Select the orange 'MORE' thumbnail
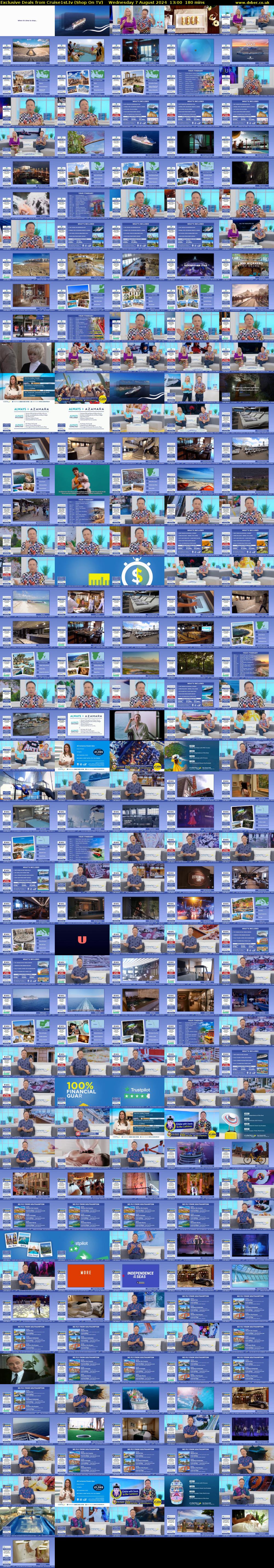Viewport: 274px width, 1568px height. coord(82,1276)
